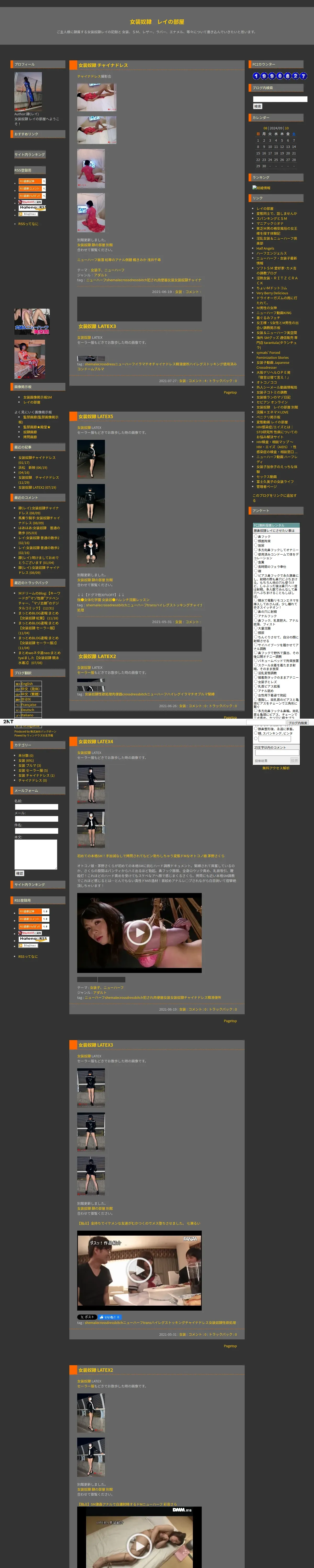
Task: Open category 女装 チャイナドレス (1)
Action: coord(37,775)
